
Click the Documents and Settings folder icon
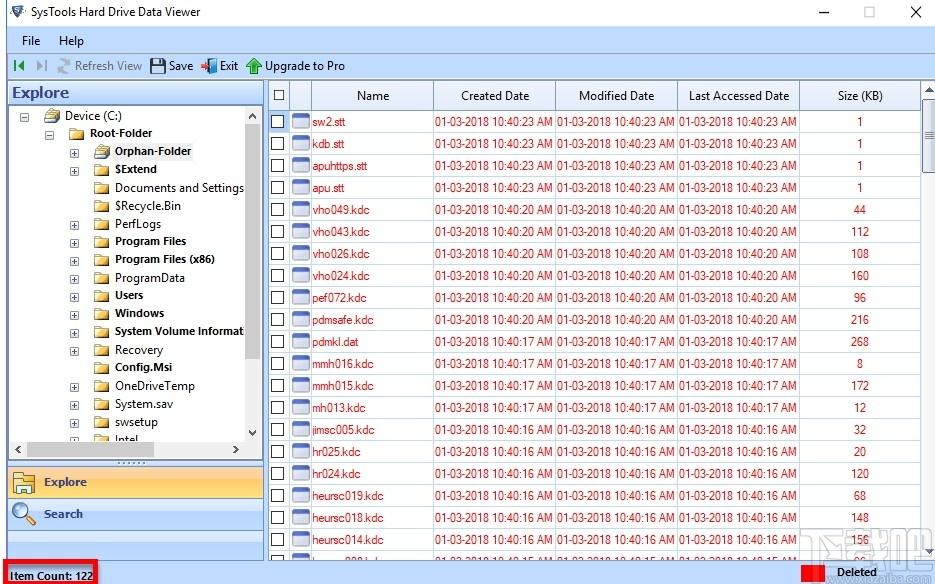[x=102, y=188]
